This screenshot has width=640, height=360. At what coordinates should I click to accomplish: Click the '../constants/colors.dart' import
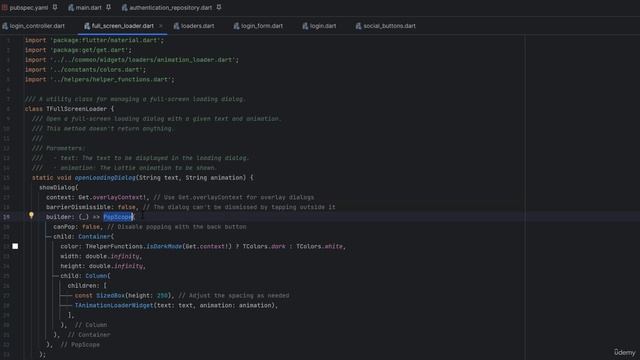[98, 69]
